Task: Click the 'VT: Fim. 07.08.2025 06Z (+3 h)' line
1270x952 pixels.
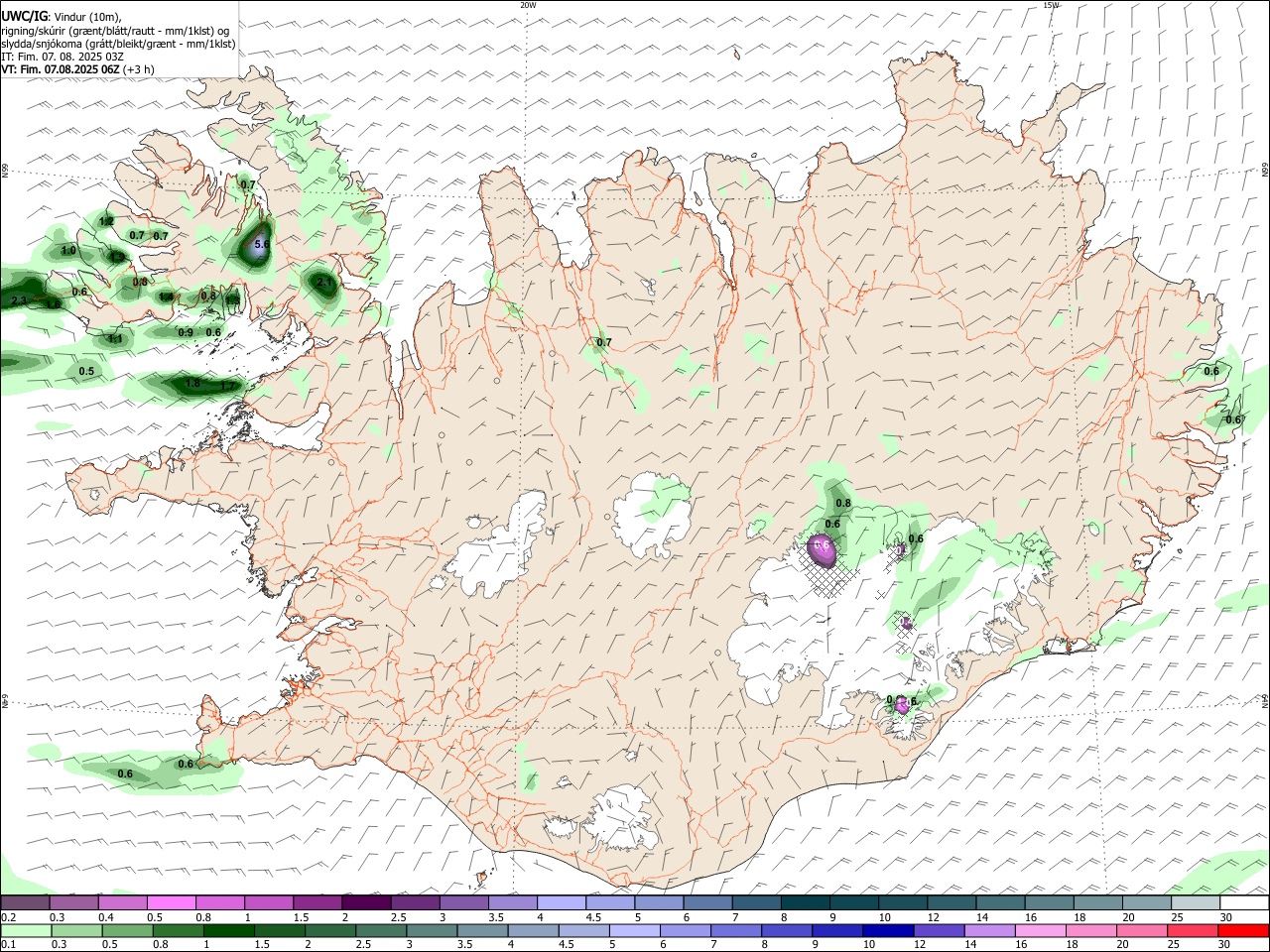Action: pyautogui.click(x=76, y=69)
